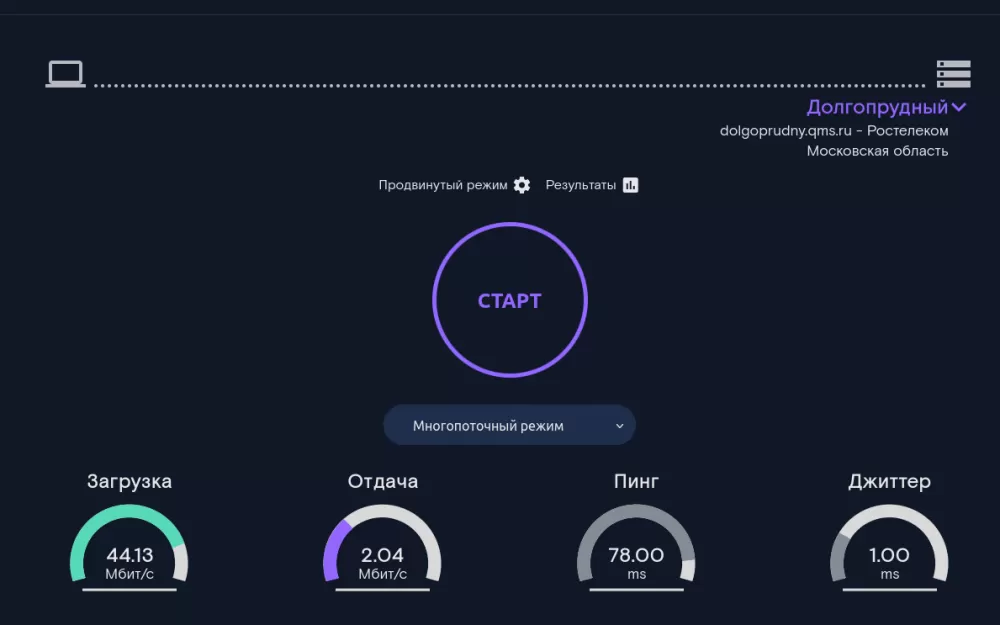Click the Джиттер label
This screenshot has width=1000, height=625.
pos(889,481)
